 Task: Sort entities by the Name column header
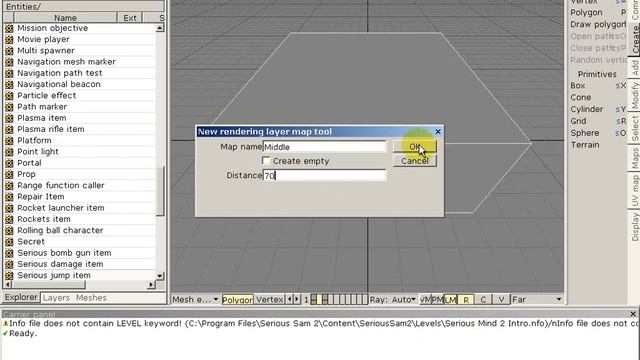65,18
